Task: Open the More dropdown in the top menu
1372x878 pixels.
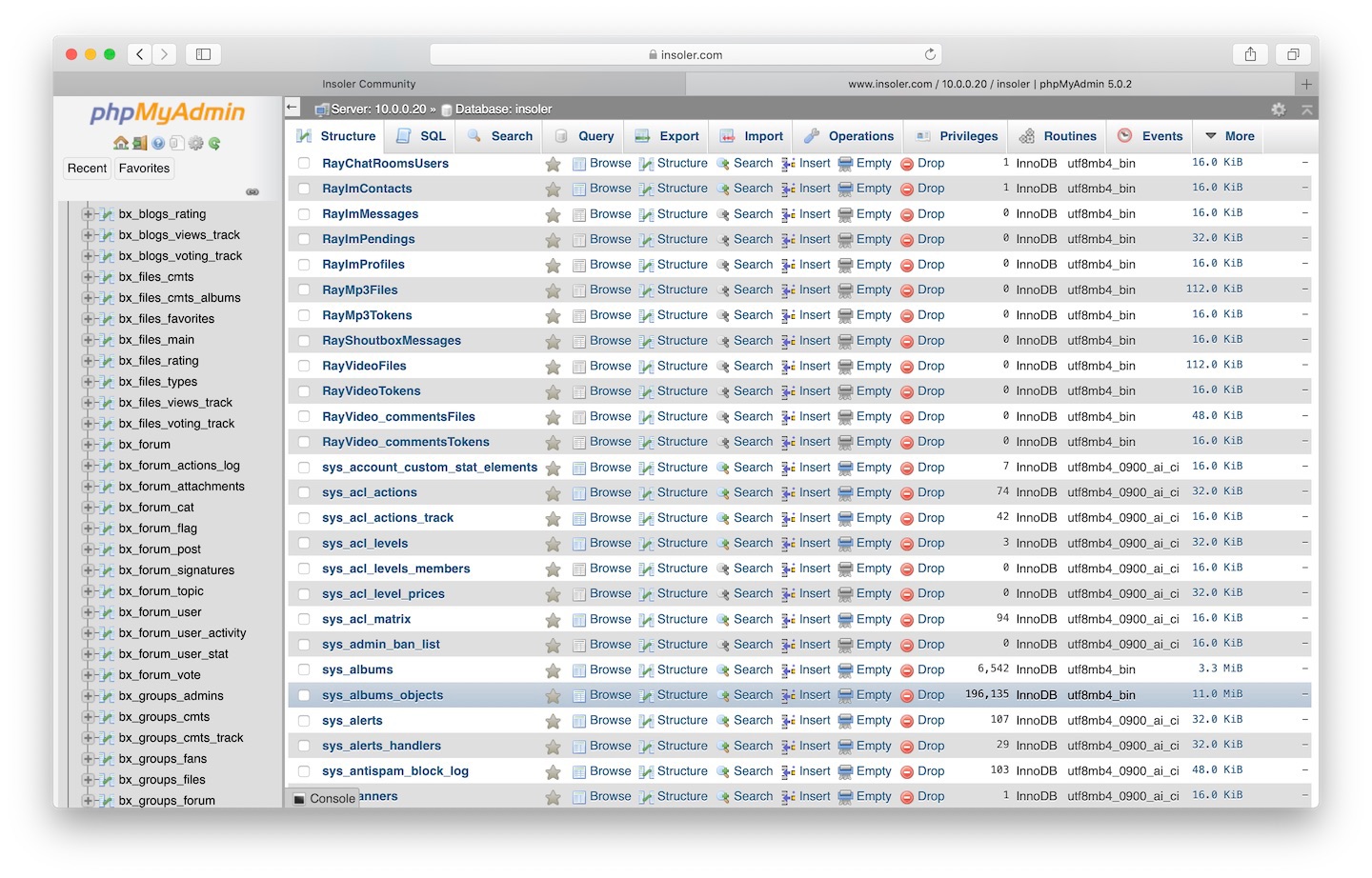Action: point(1229,136)
